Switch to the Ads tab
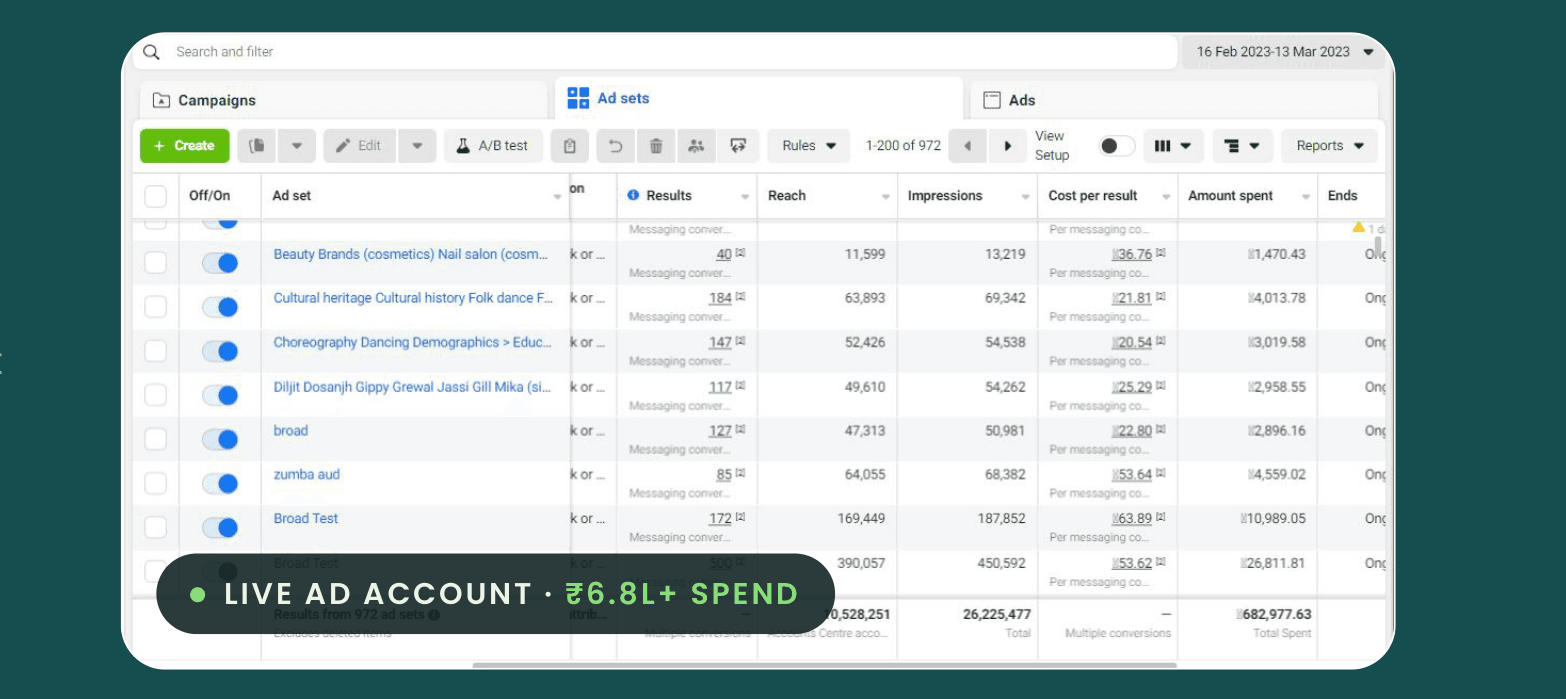Viewport: 1566px width, 699px height. pyautogui.click(x=1174, y=100)
